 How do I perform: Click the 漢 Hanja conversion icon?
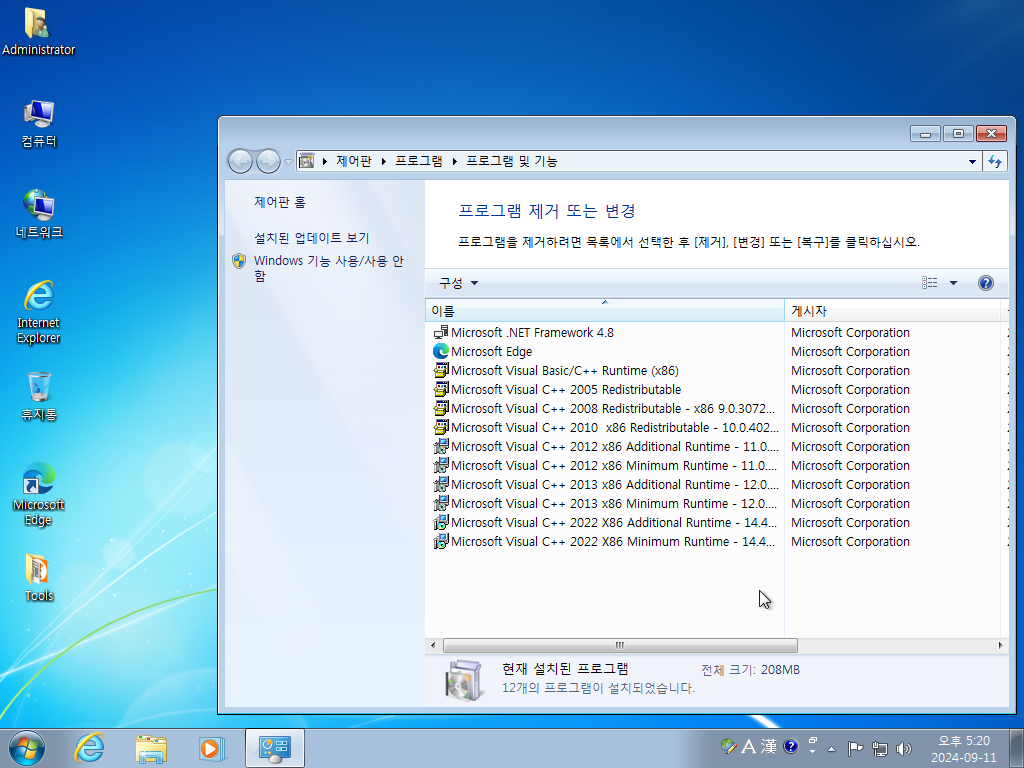tap(769, 746)
